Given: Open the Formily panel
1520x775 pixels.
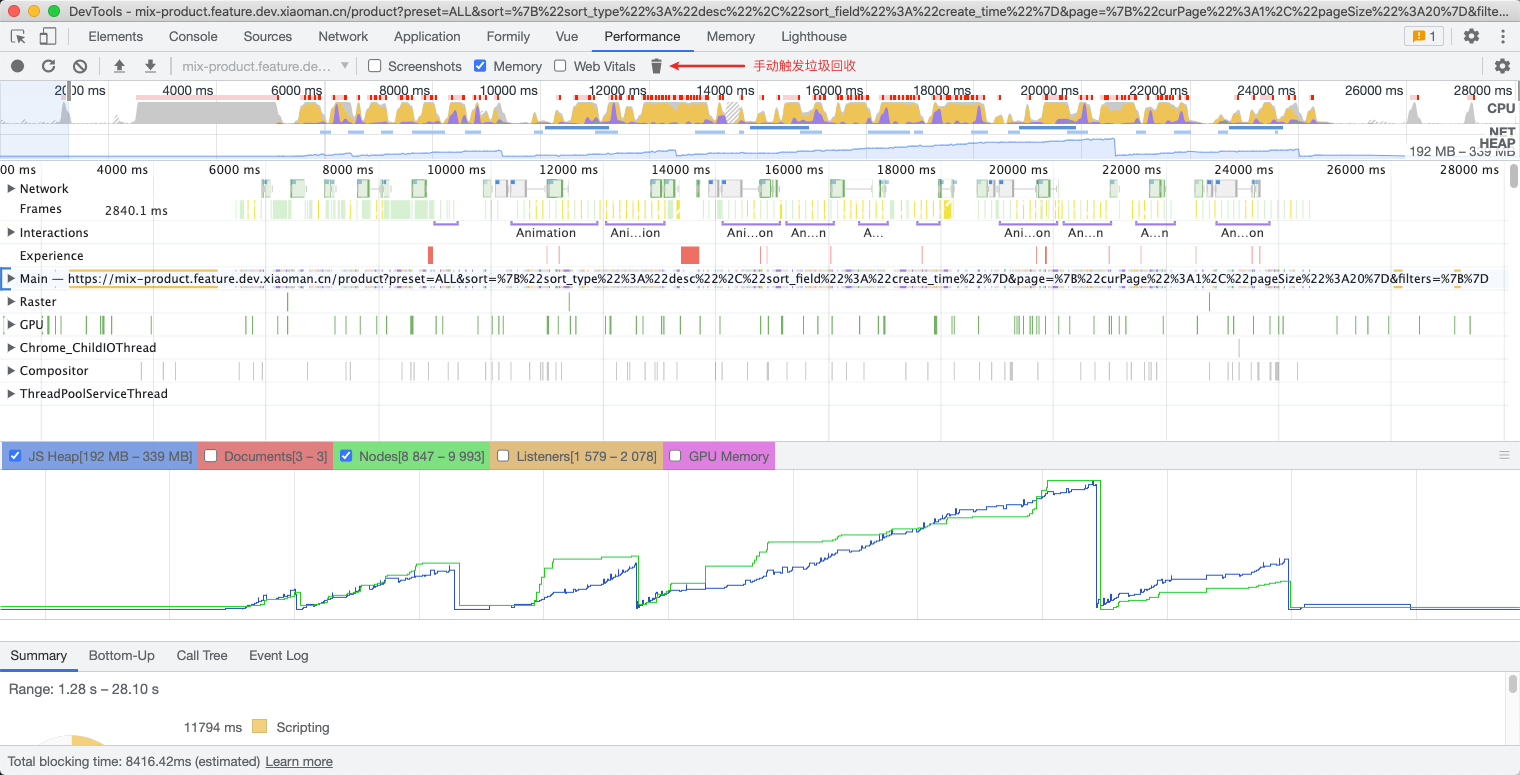Looking at the screenshot, I should (x=508, y=36).
